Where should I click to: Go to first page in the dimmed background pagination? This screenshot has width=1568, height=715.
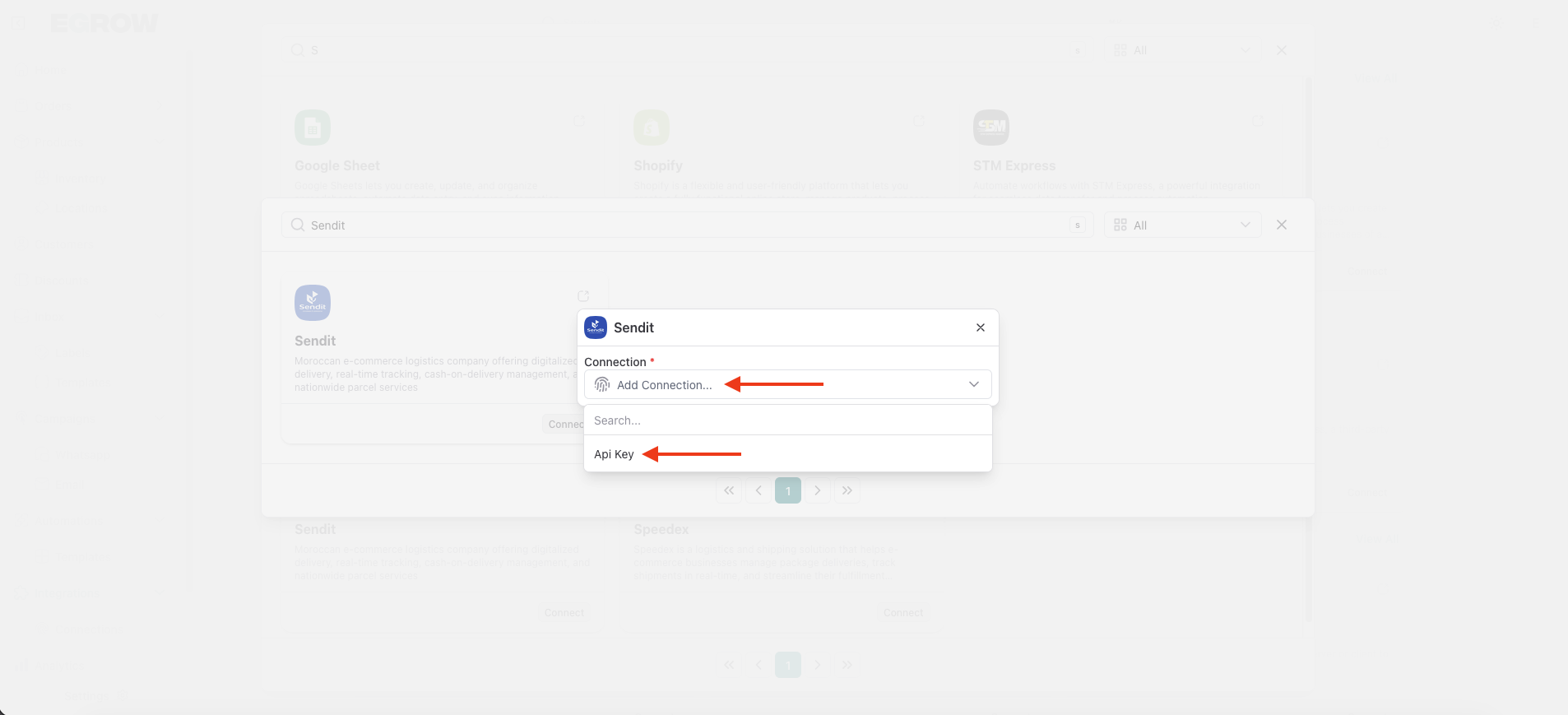coord(729,665)
